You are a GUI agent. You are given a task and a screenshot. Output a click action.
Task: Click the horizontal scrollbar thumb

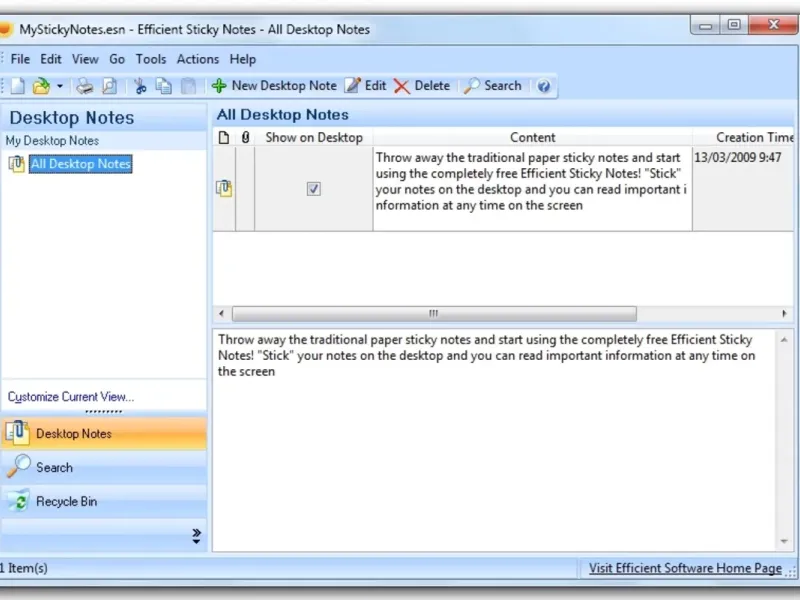click(x=434, y=313)
